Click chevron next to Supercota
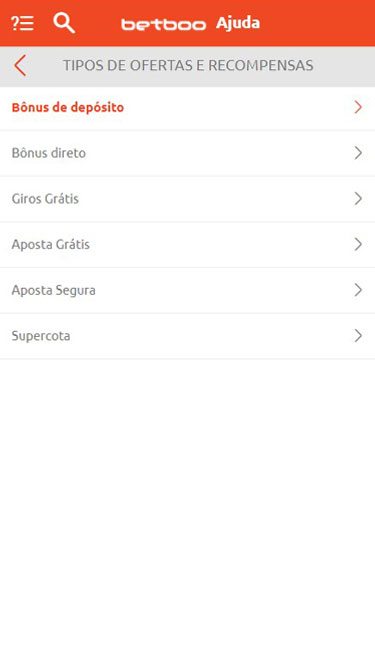 point(358,336)
